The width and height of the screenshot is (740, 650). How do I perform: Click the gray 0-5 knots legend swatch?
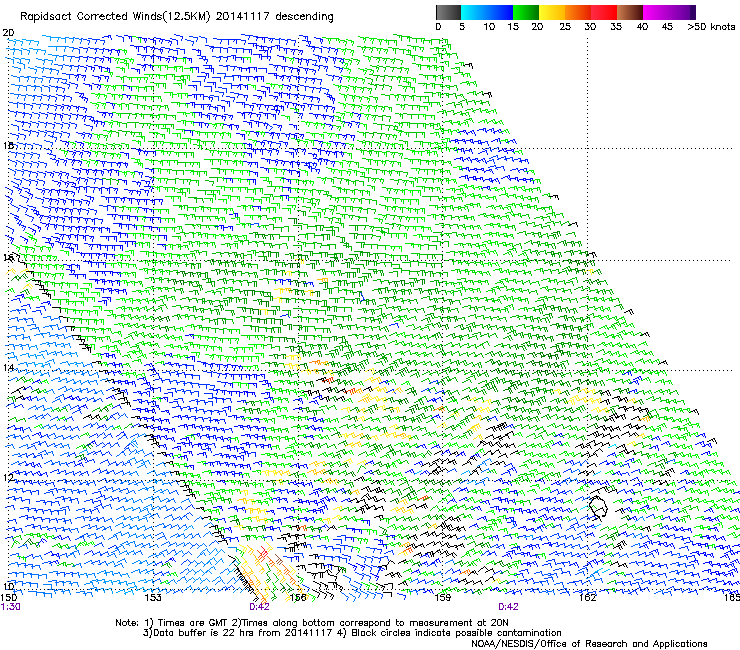click(x=448, y=12)
